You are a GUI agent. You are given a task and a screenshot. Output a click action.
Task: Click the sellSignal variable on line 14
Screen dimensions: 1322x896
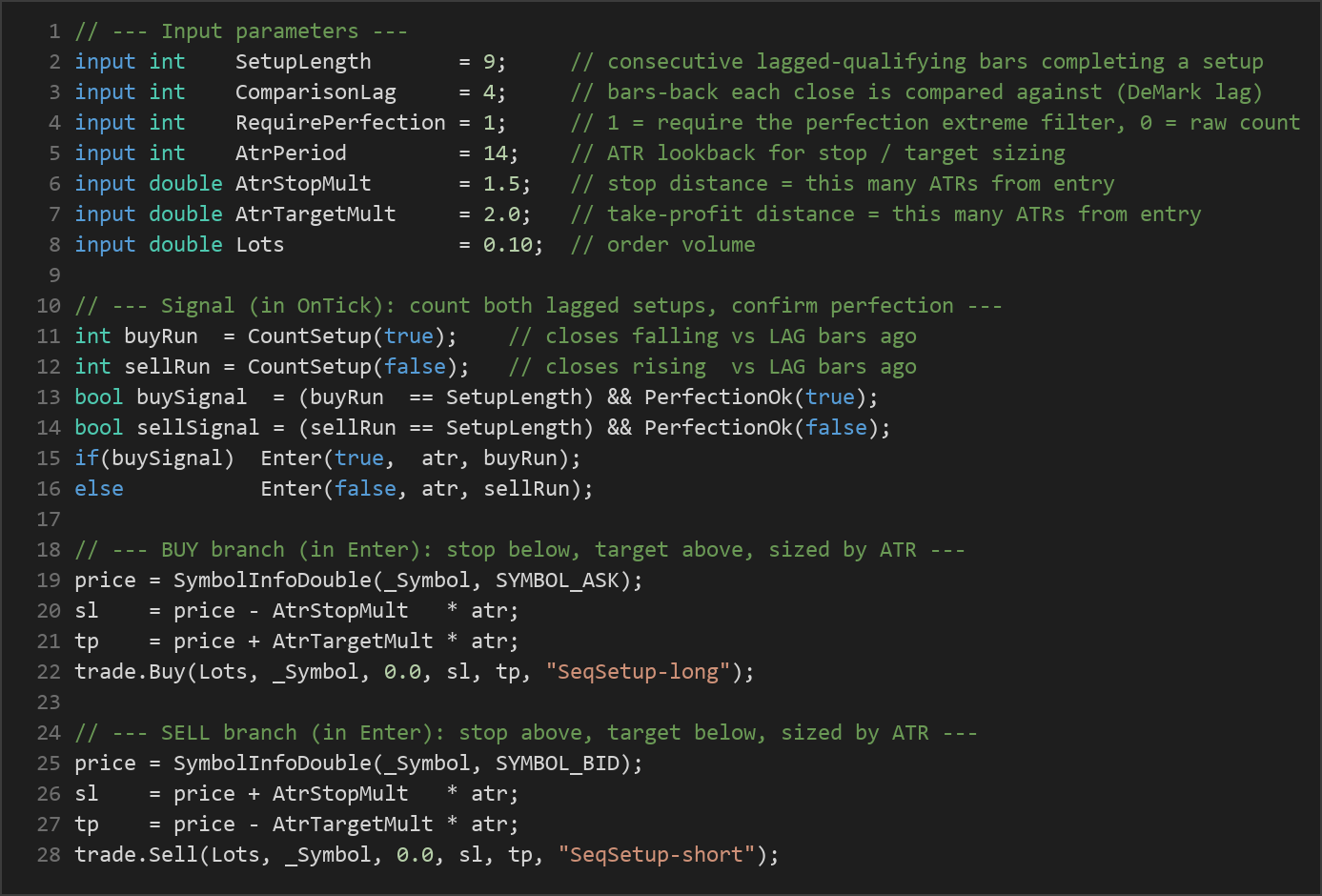[x=197, y=428]
